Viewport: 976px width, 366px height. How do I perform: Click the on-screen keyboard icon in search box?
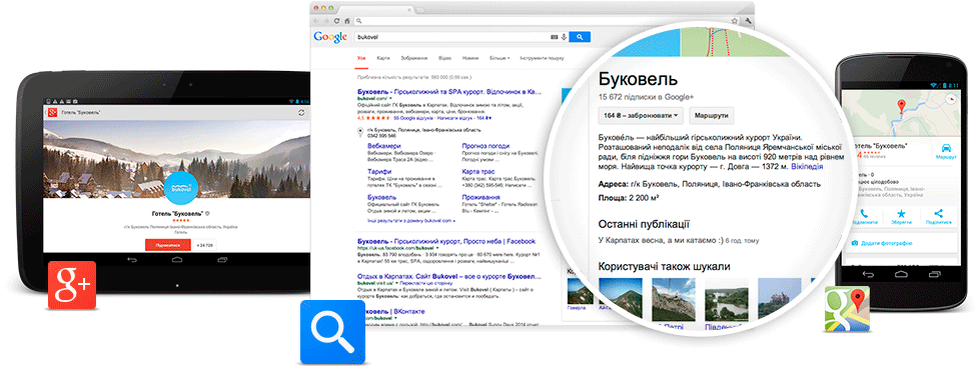coord(554,37)
